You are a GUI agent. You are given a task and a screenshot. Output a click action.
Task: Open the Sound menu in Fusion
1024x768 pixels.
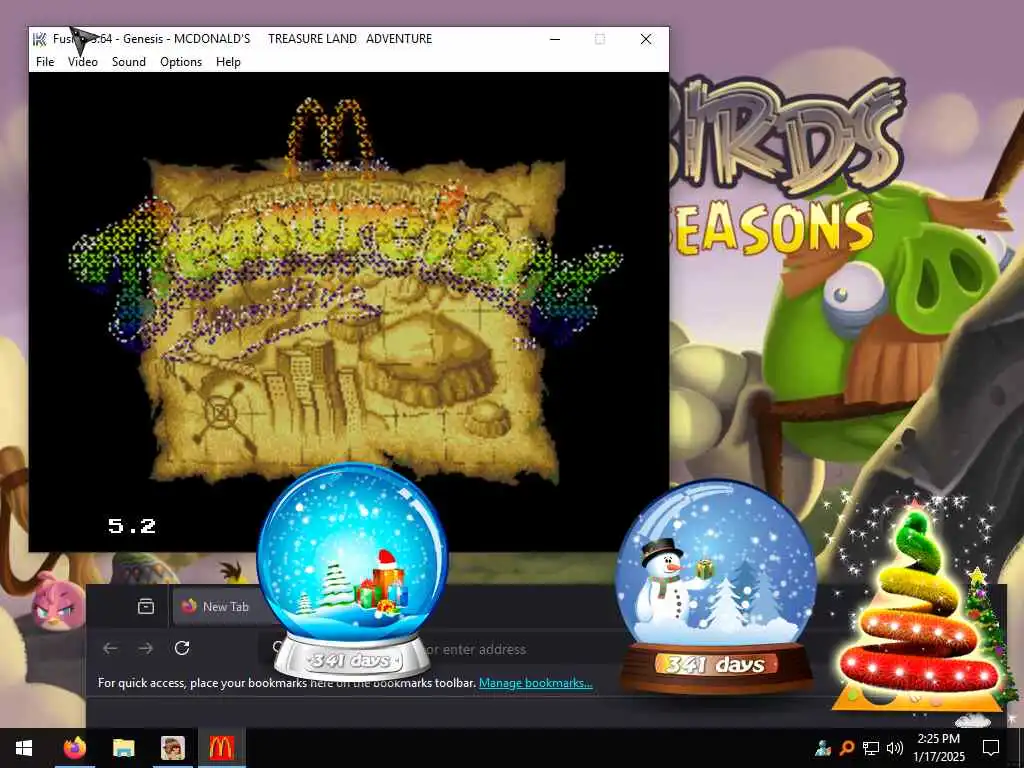(x=129, y=62)
